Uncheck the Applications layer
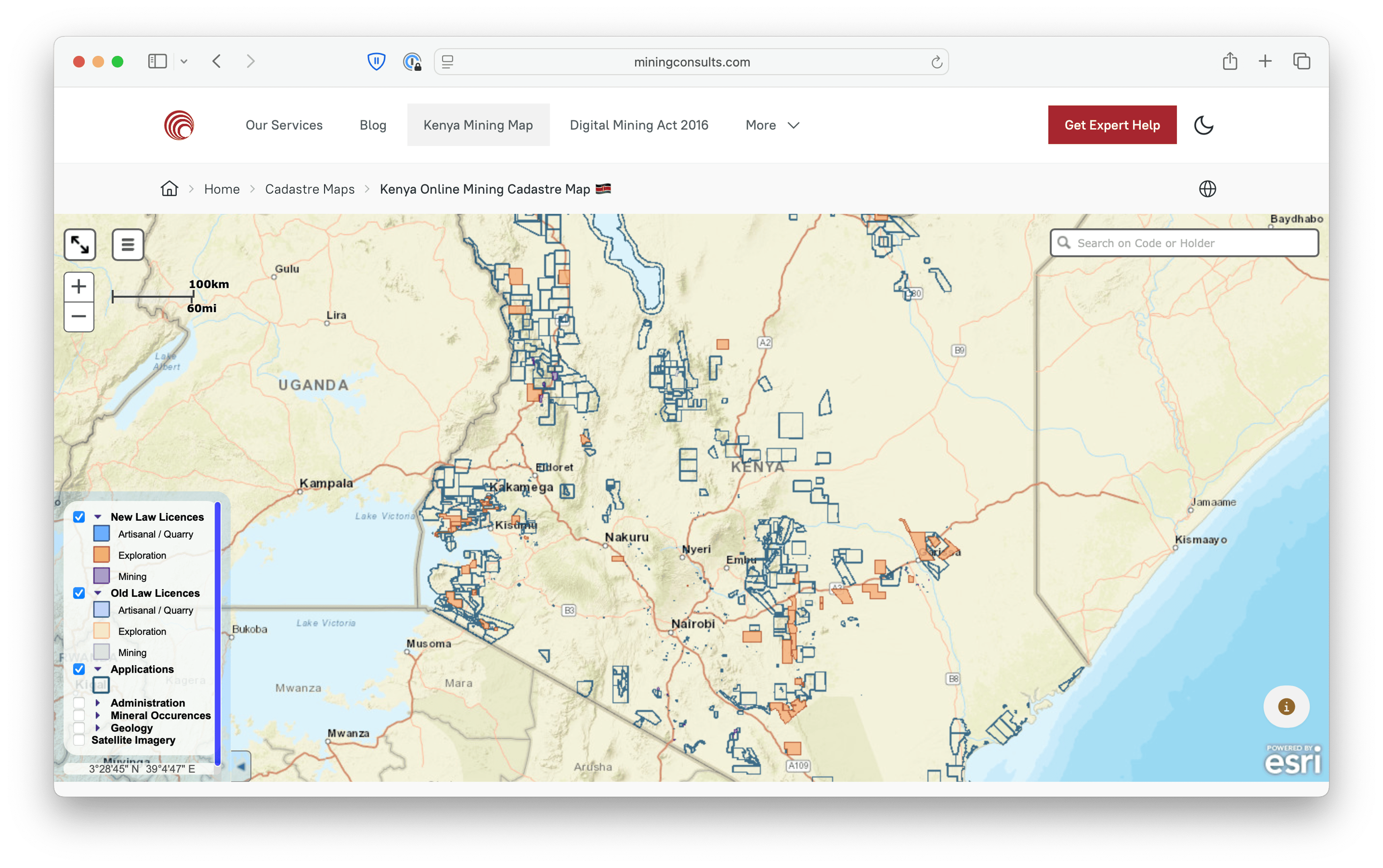Screen dimensions: 1383x868 pyautogui.click(x=79, y=669)
